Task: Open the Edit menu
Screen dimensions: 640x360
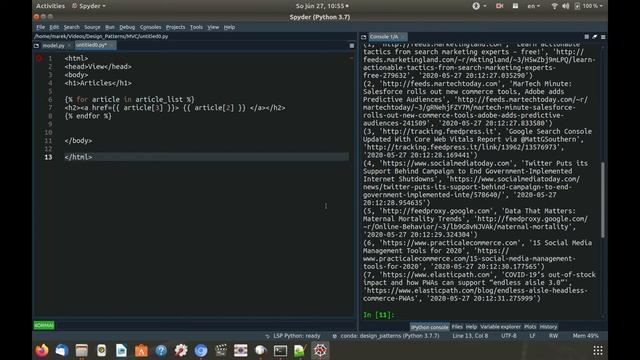Action: point(54,27)
